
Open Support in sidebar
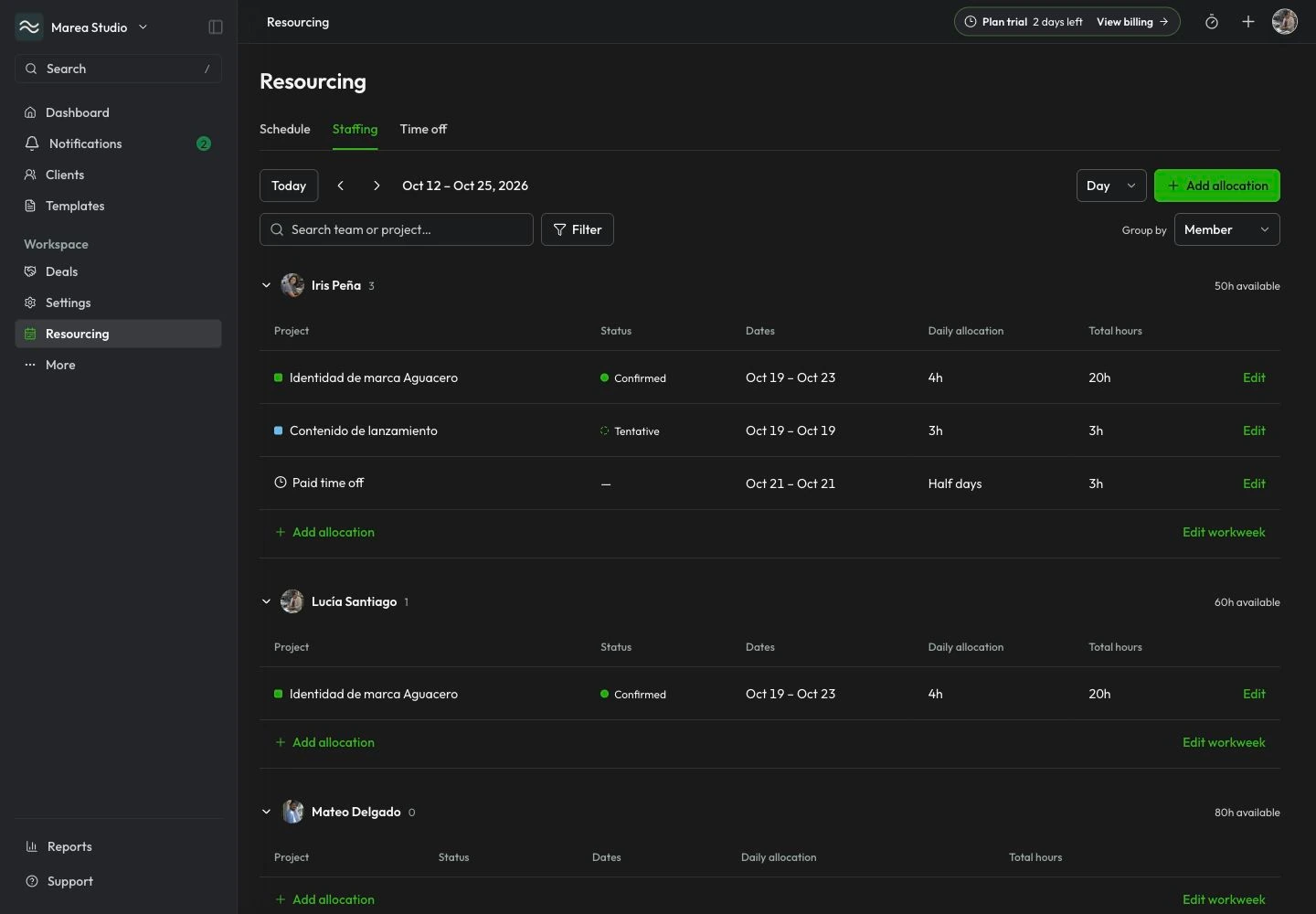(x=119, y=881)
